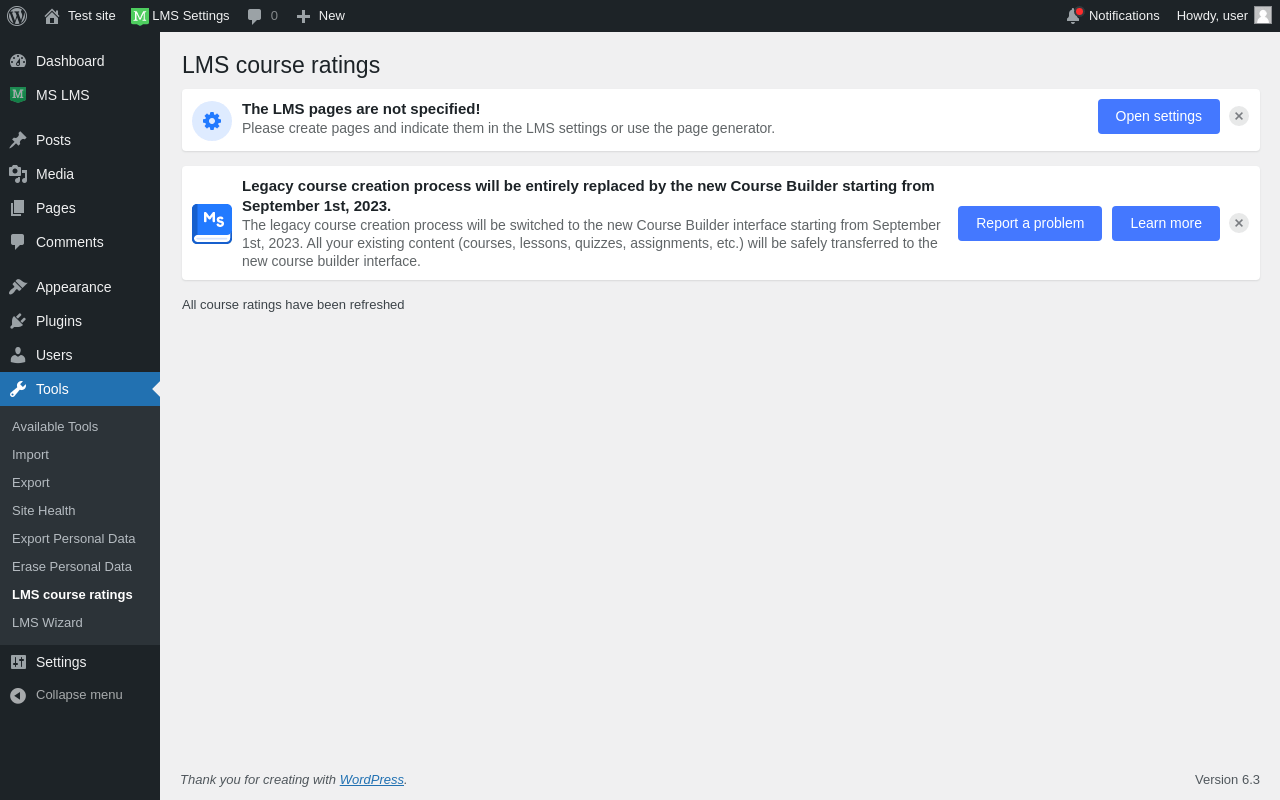
Task: Click the Dashboard gauge icon
Action: 18,61
